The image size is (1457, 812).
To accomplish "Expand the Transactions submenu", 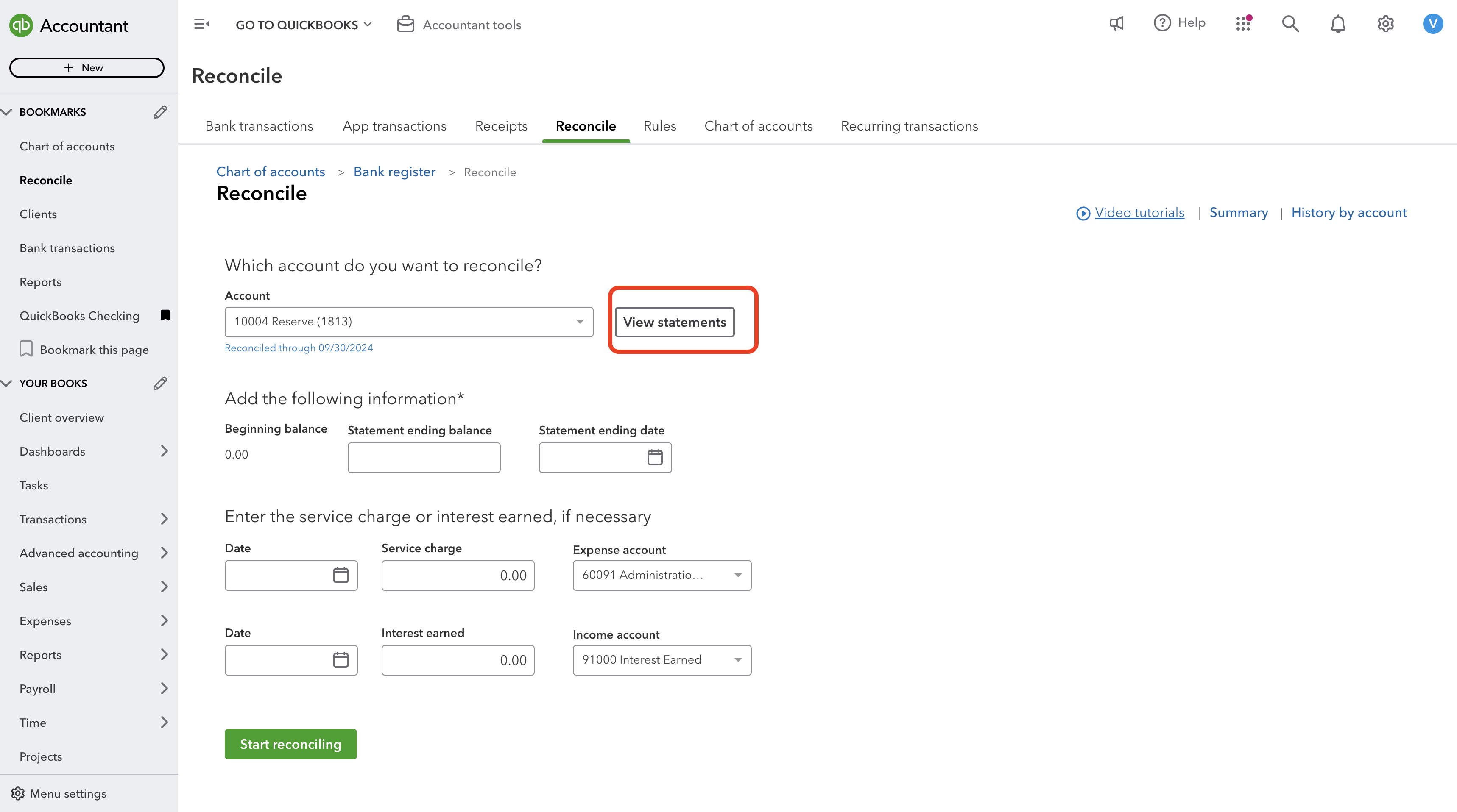I will (x=164, y=519).
